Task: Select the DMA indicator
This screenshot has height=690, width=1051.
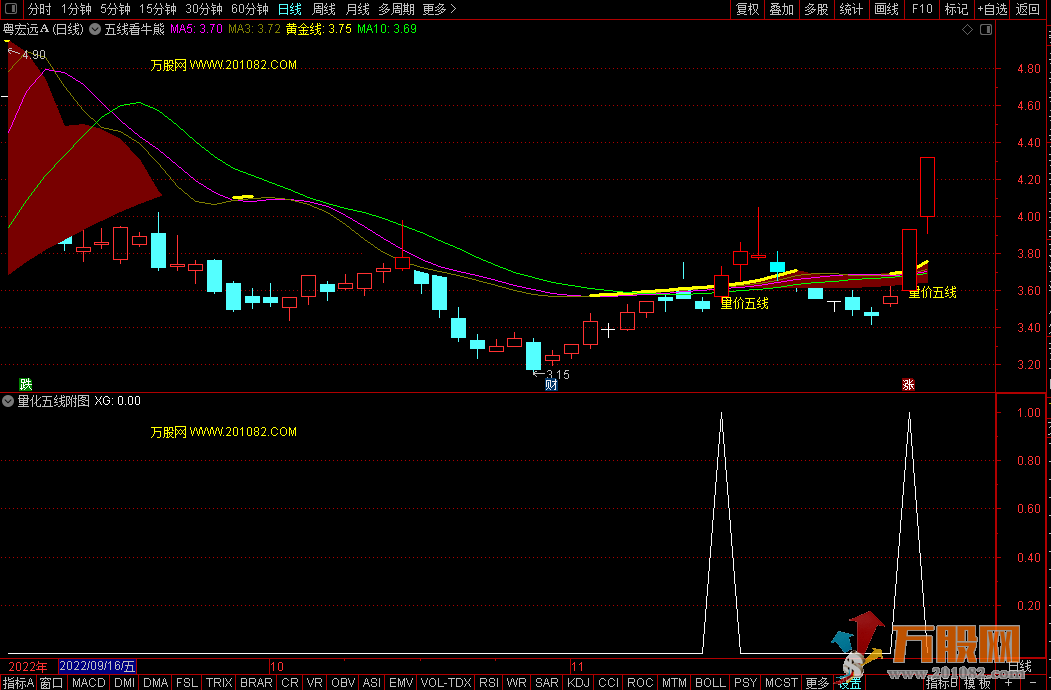Action: [x=156, y=683]
